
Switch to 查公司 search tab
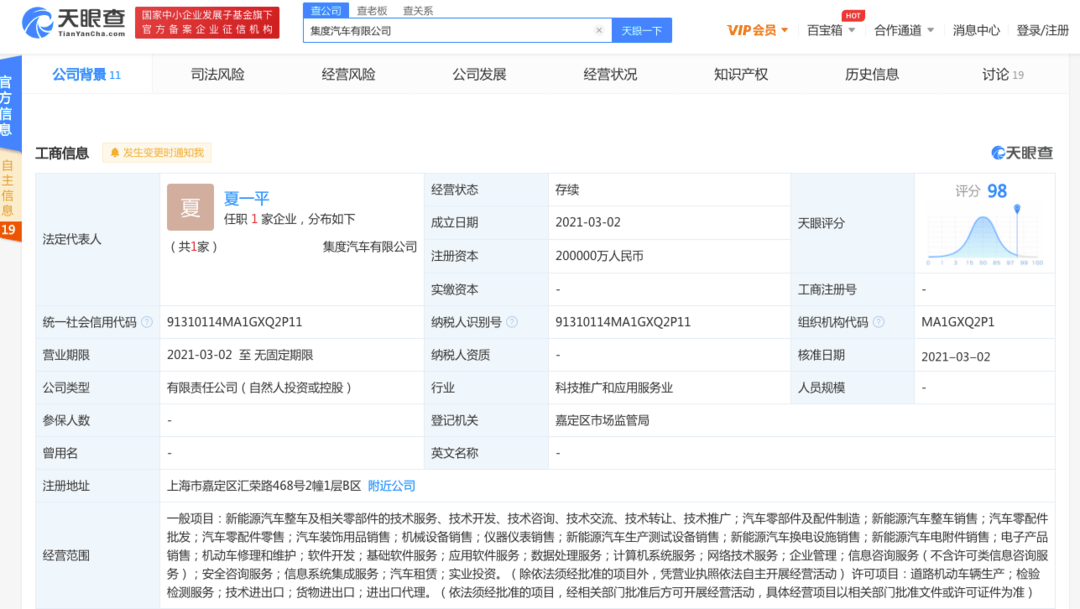pos(326,10)
